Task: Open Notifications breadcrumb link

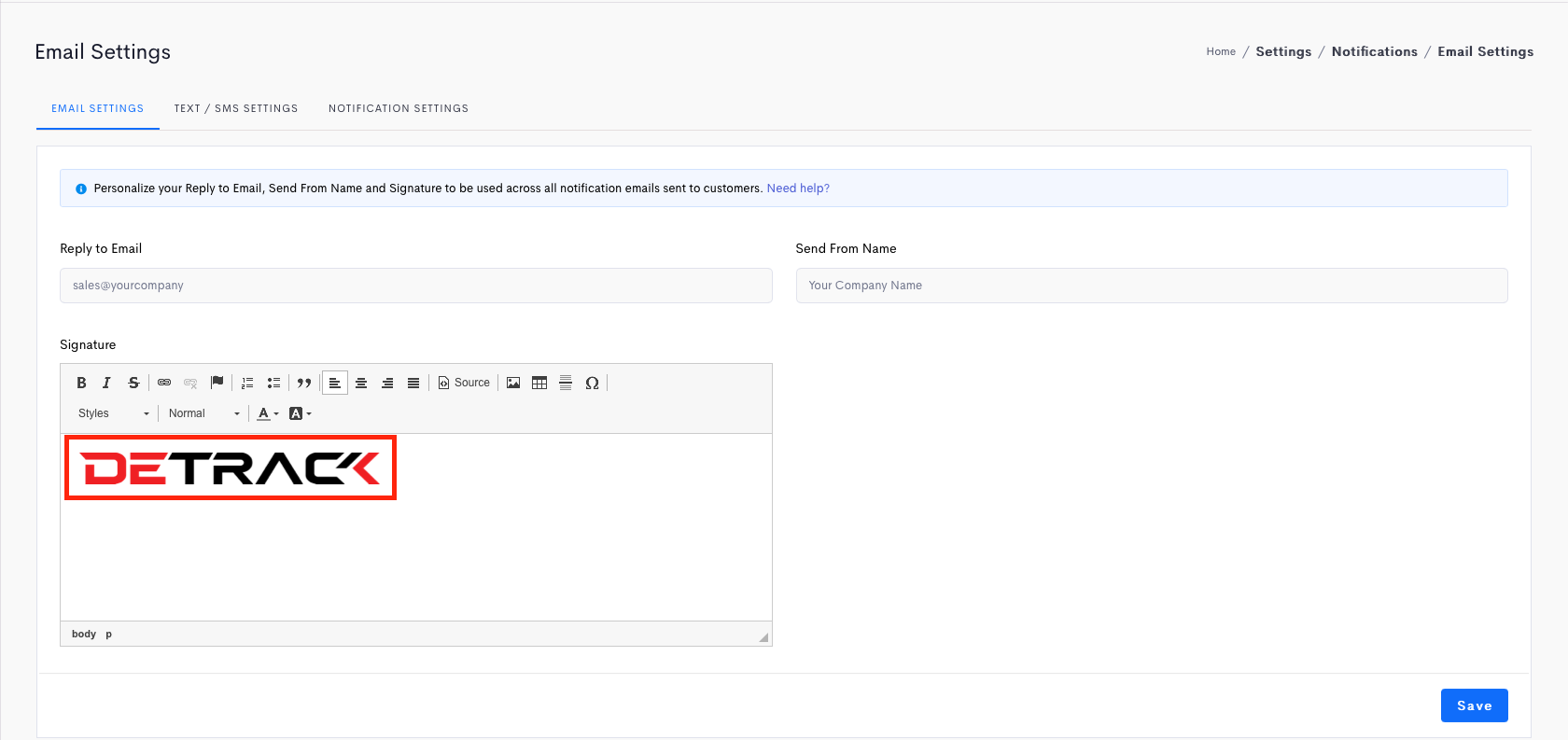Action: (1375, 51)
